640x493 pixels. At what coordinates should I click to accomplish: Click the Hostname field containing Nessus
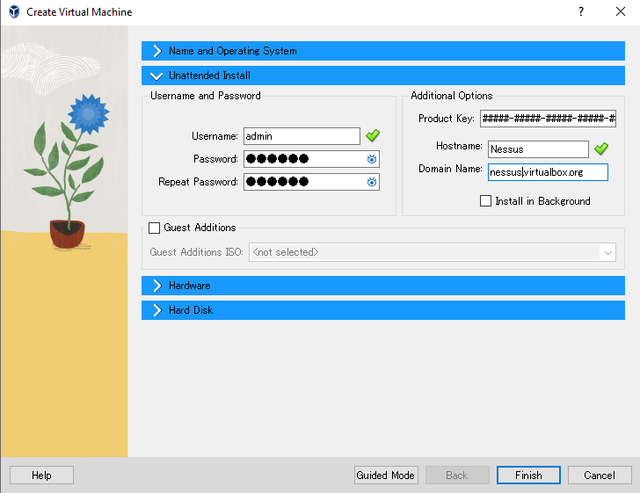pos(538,149)
